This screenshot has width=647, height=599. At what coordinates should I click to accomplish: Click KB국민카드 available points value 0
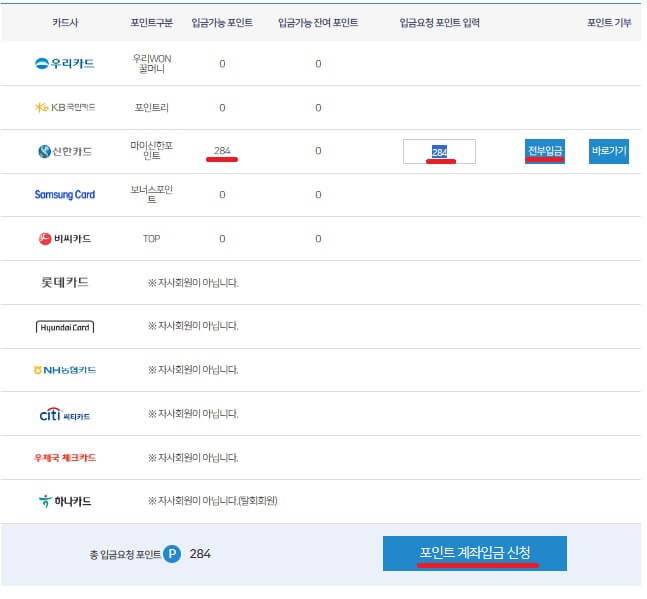coord(222,108)
